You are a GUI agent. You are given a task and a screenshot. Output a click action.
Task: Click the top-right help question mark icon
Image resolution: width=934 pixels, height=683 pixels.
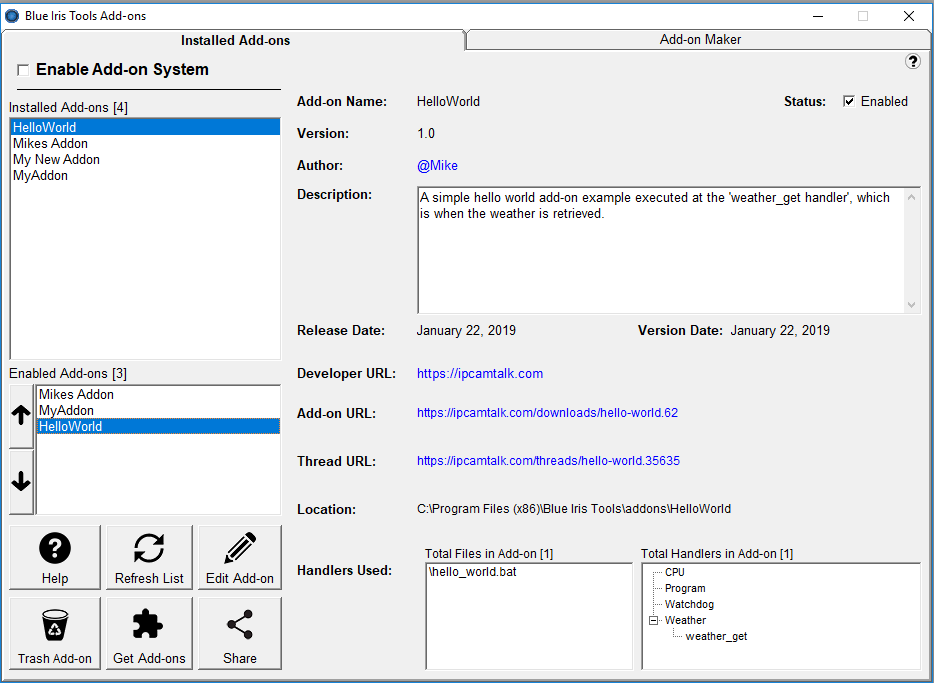click(913, 62)
